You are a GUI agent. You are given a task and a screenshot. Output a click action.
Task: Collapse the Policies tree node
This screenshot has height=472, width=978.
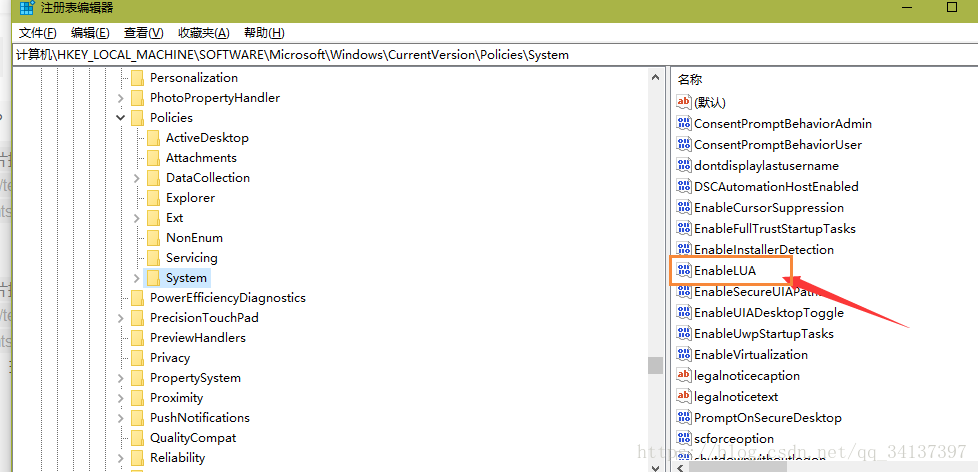pyautogui.click(x=121, y=118)
